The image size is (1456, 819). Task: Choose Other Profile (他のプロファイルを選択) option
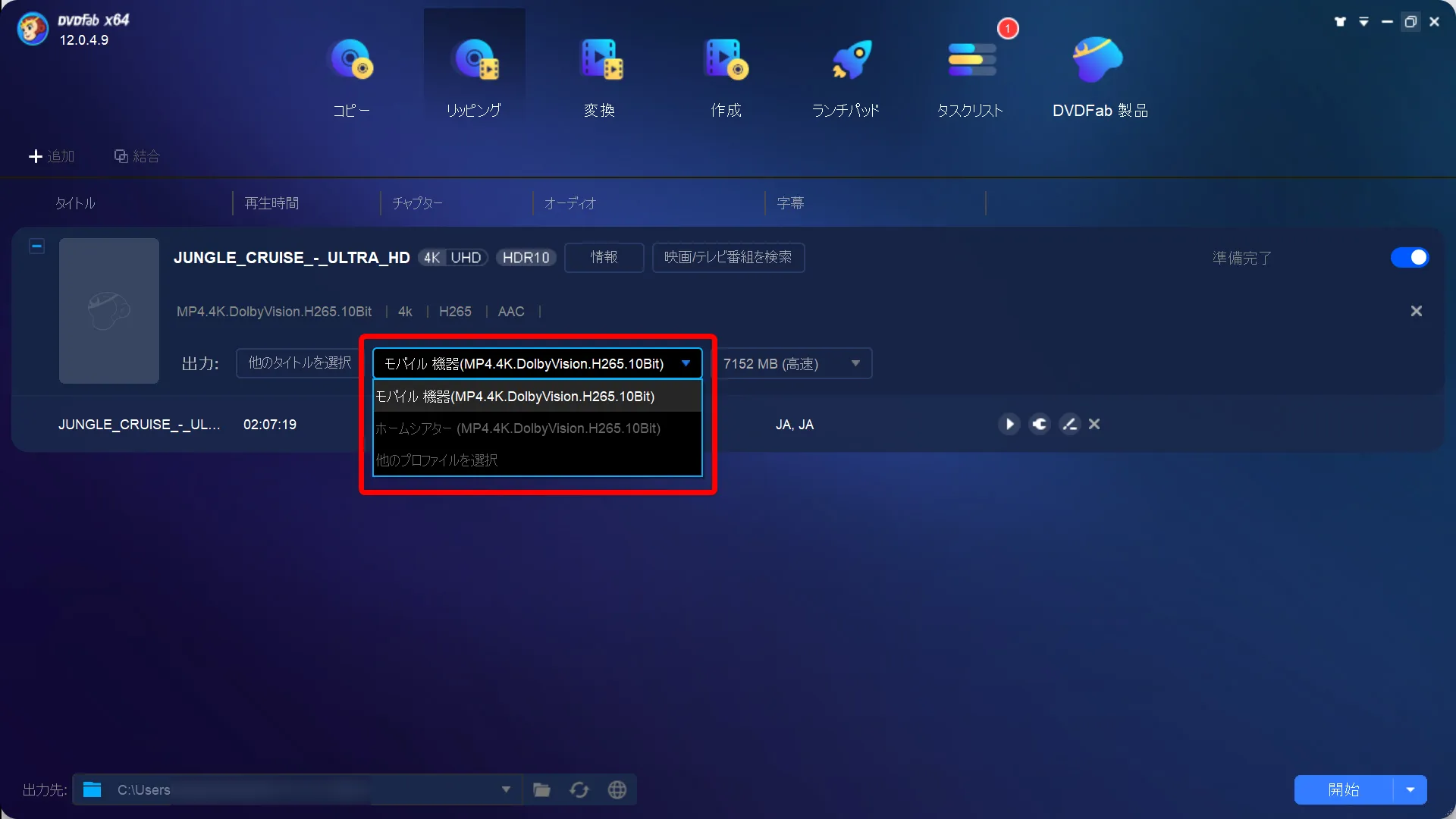tap(537, 460)
